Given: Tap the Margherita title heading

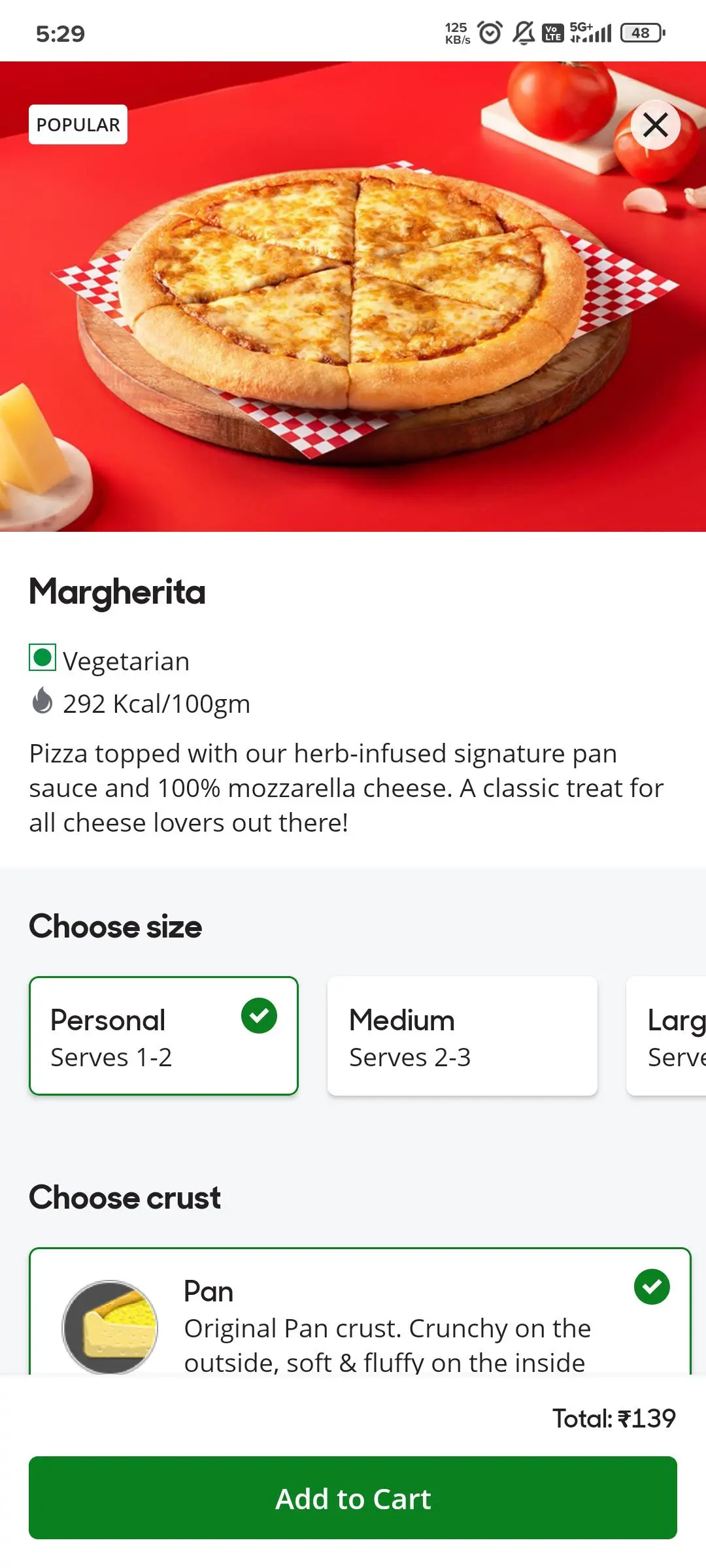Looking at the screenshot, I should (x=117, y=592).
